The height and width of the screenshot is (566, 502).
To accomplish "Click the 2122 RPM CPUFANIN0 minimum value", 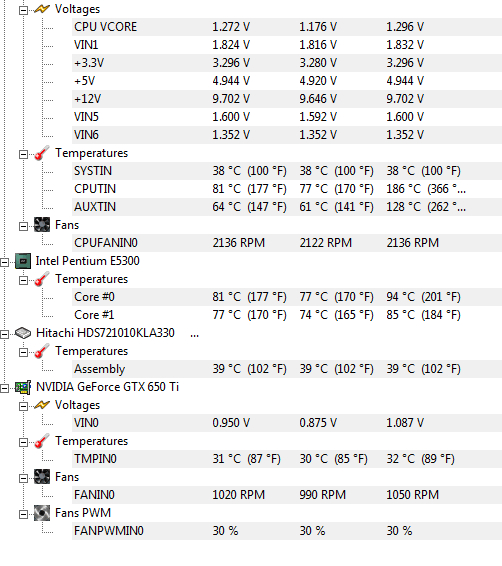I will tap(326, 243).
